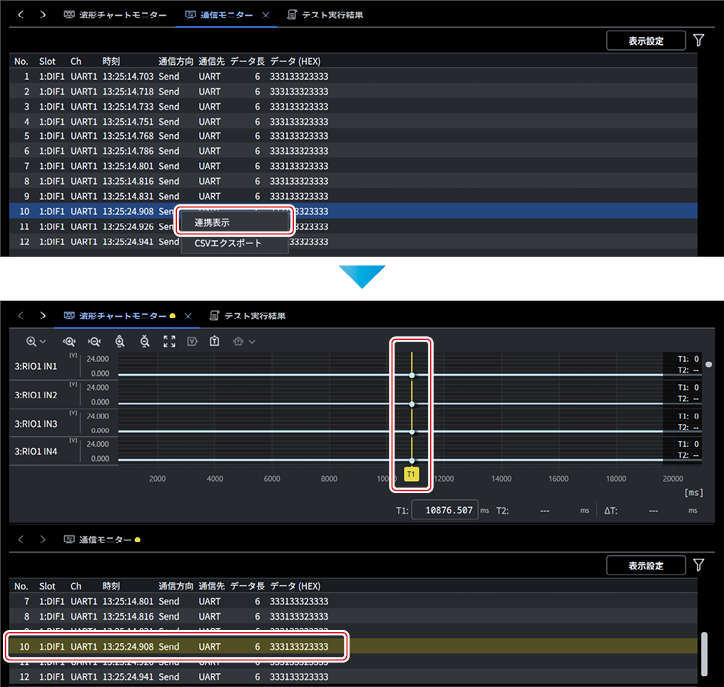Screen dimensions: 724x687
Task: Zoom out vertically on the waveform chart
Action: coord(145,342)
